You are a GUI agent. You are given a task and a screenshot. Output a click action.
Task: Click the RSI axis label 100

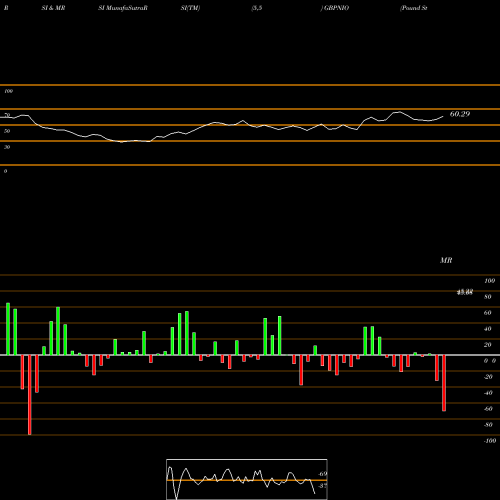pyautogui.click(x=8, y=91)
